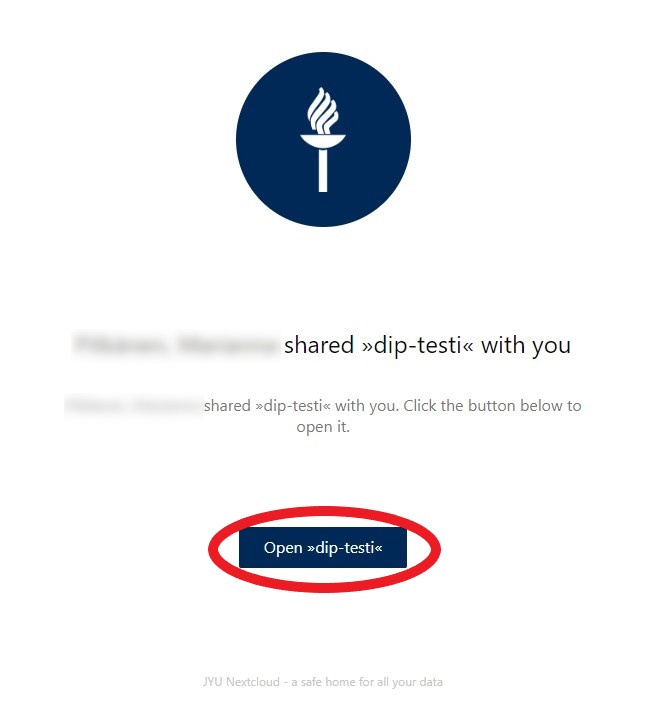651x716 pixels.
Task: Click the white flame of the torch
Action: pyautogui.click(x=323, y=110)
